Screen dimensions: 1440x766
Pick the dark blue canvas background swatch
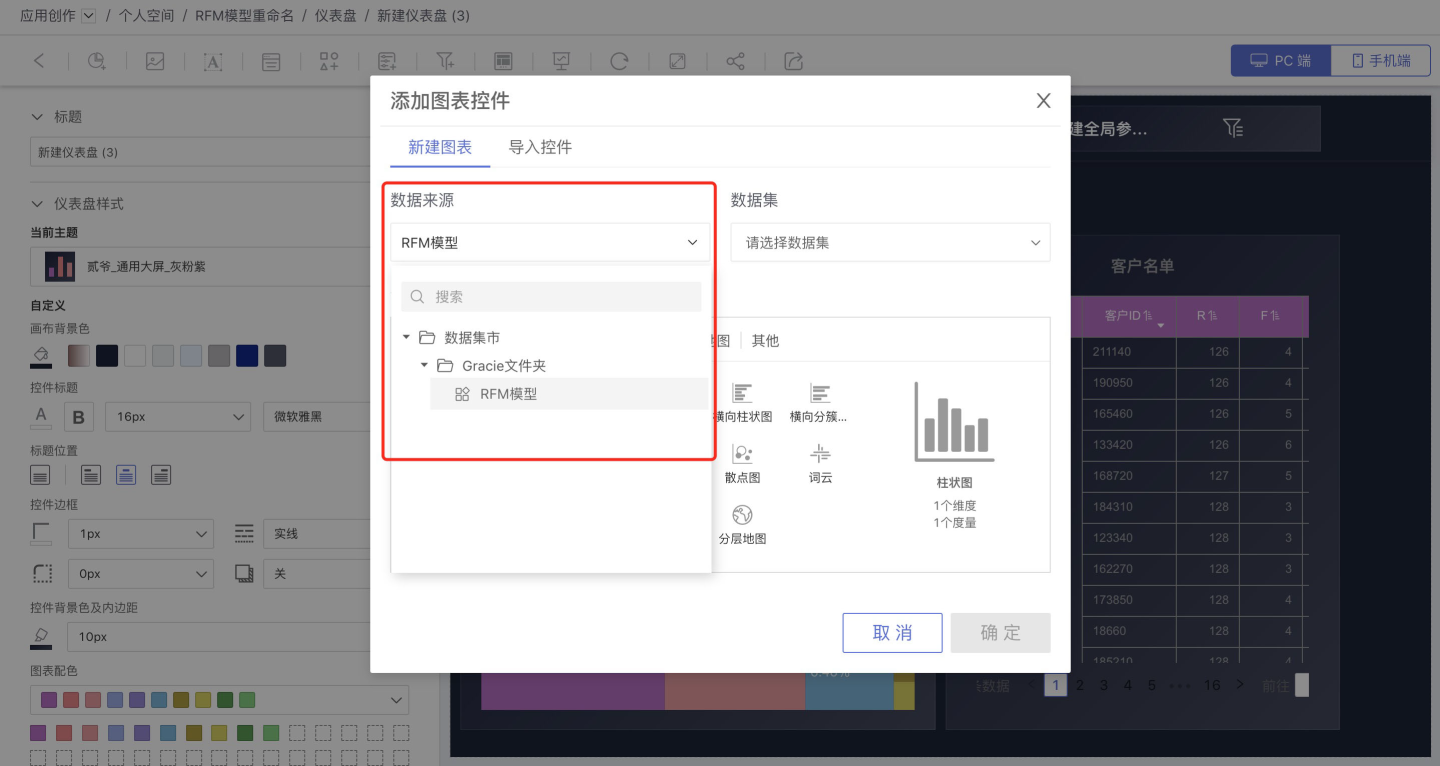coord(246,356)
